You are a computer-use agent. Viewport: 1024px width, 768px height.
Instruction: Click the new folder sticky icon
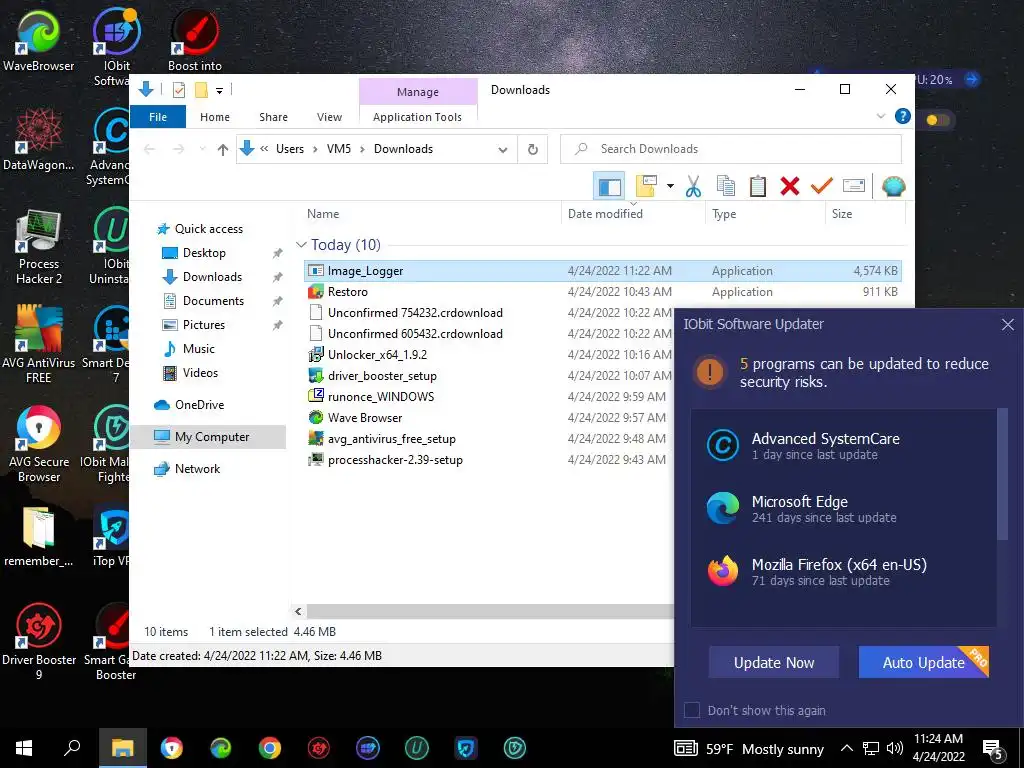tap(646, 186)
